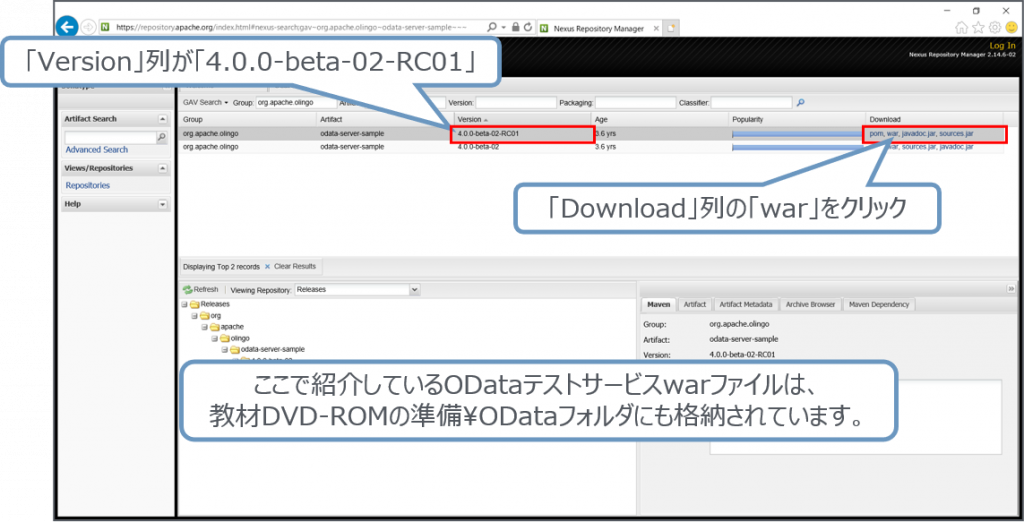The height and width of the screenshot is (522, 1024).
Task: Click the Log In link
Action: pos(1001,45)
